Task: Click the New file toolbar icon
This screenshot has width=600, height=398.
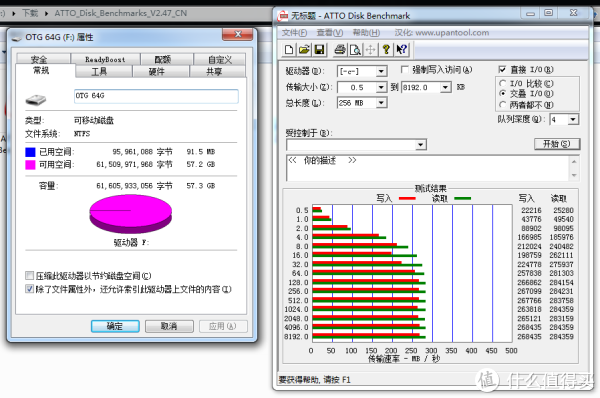Action: 289,50
